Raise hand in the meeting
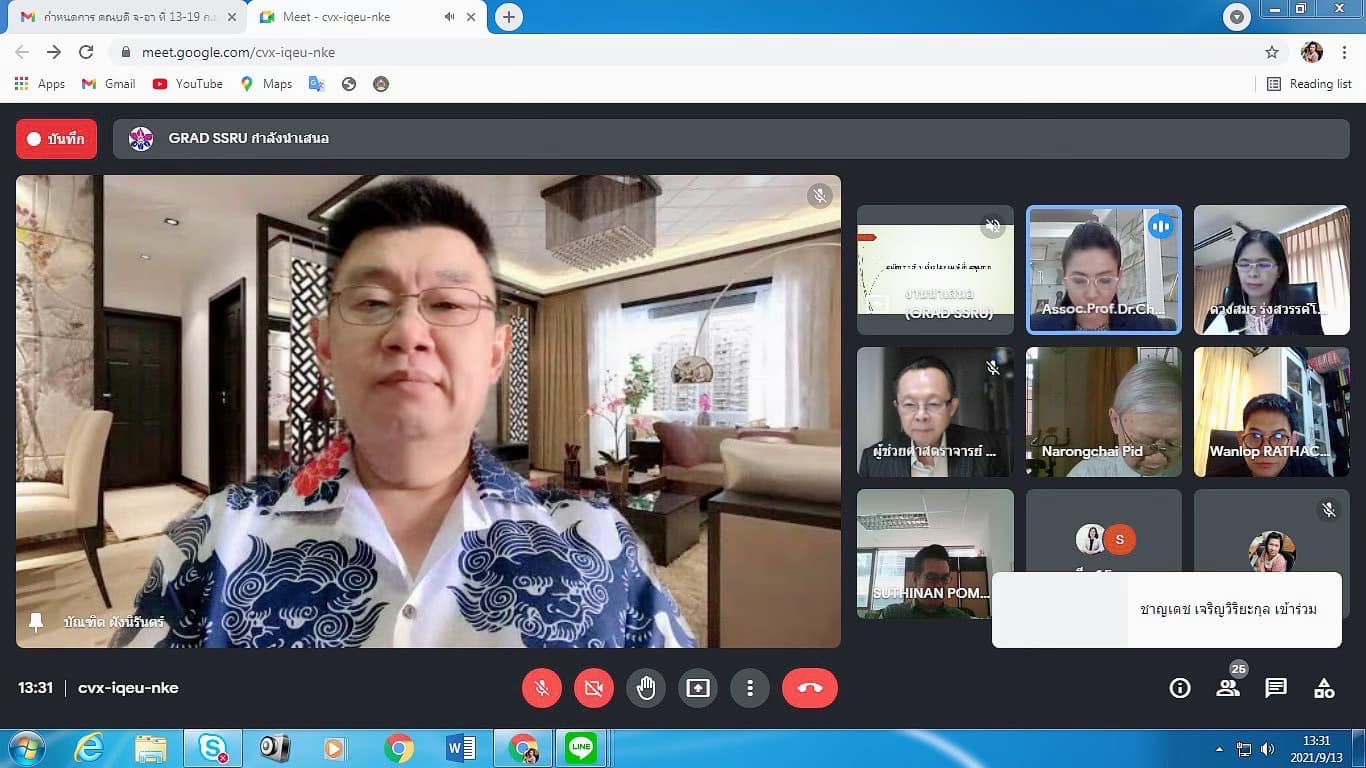This screenshot has height=768, width=1366. pos(646,688)
